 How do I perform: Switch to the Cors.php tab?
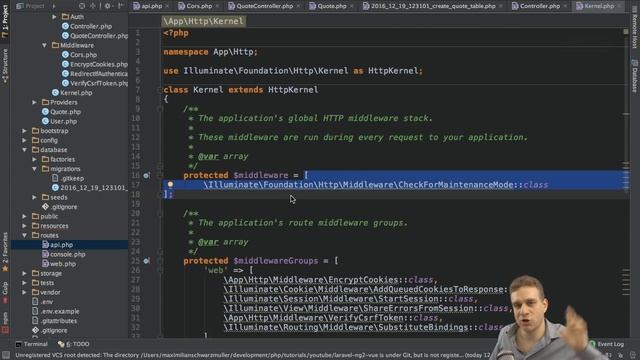pyautogui.click(x=199, y=6)
